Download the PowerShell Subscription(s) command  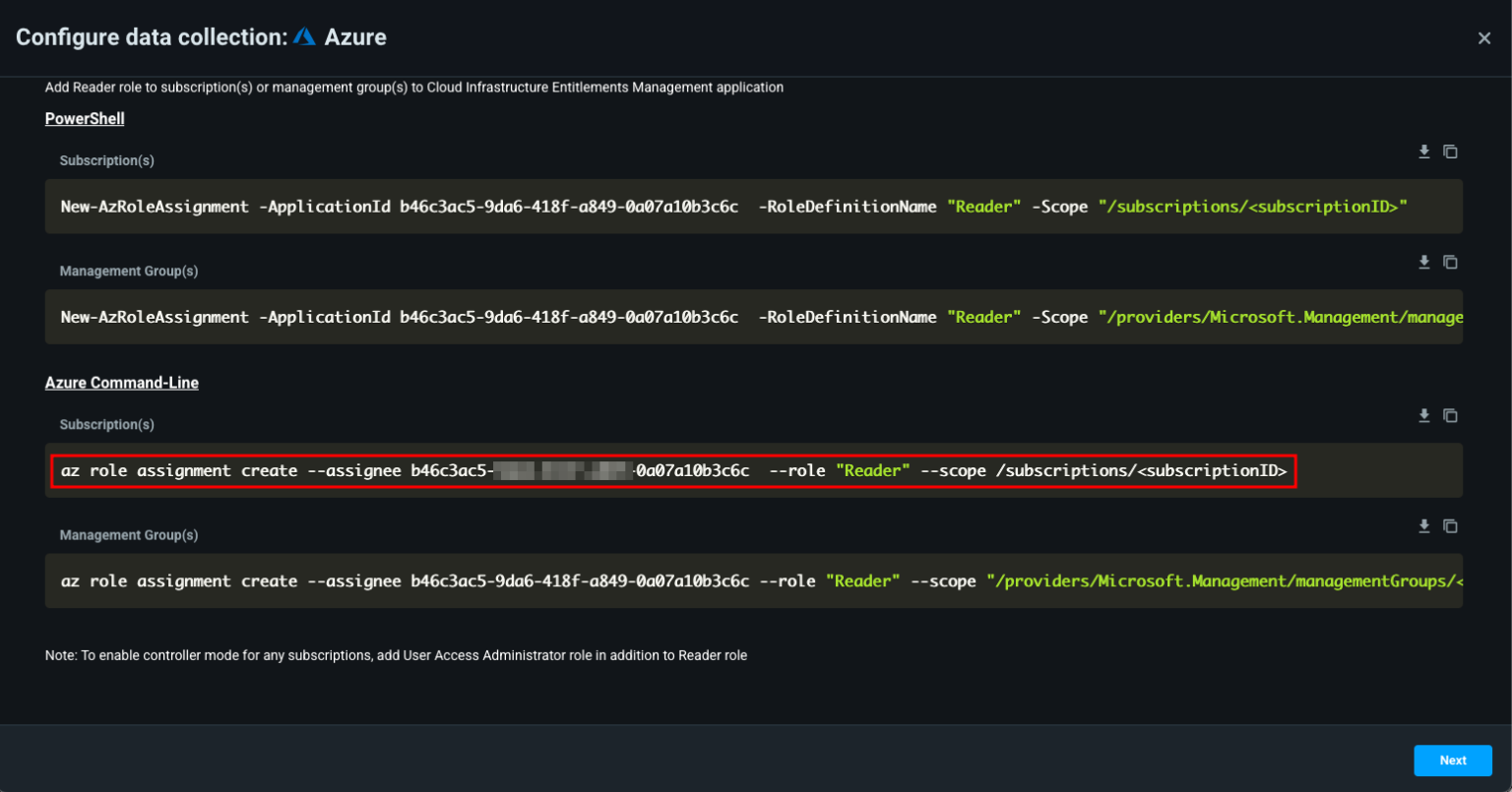[x=1423, y=152]
